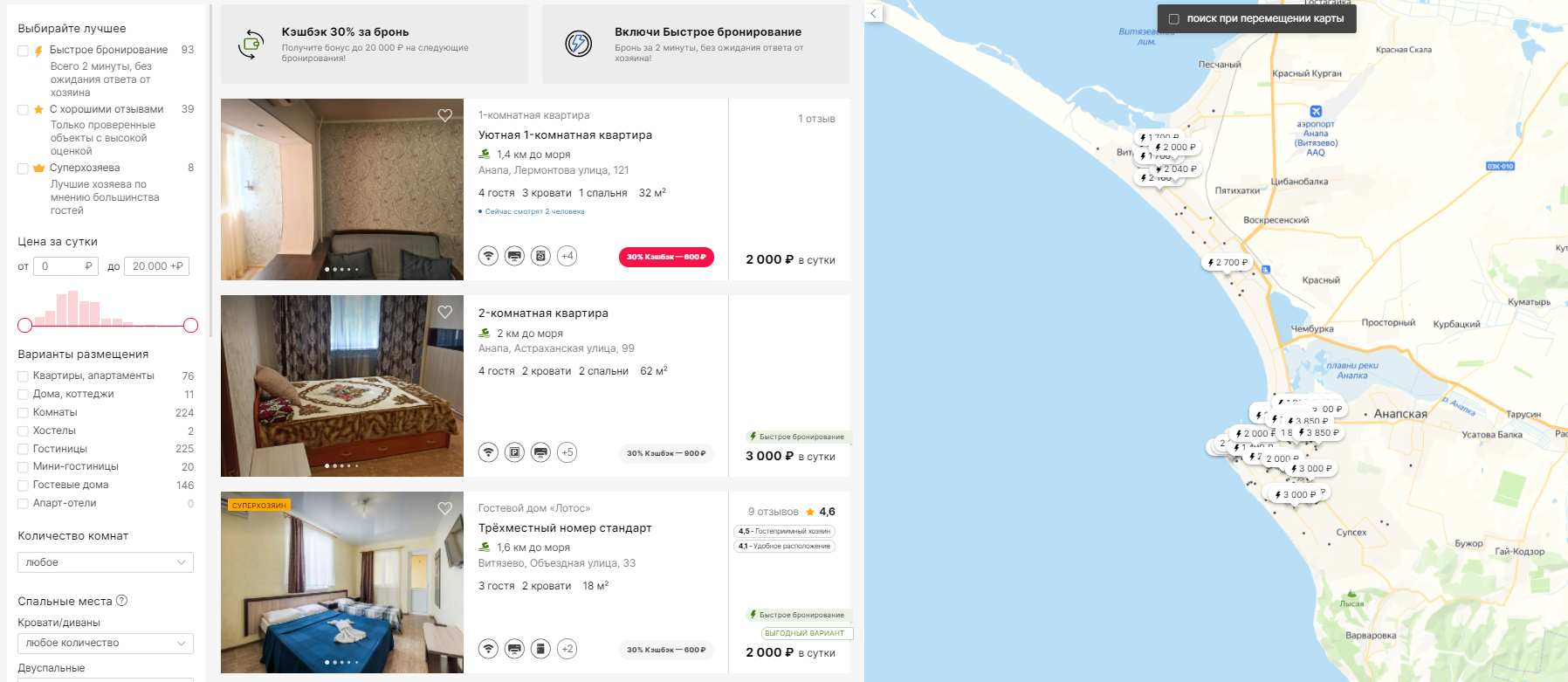Click air conditioner icon for Трёхместный номер стандарт

coord(515,649)
